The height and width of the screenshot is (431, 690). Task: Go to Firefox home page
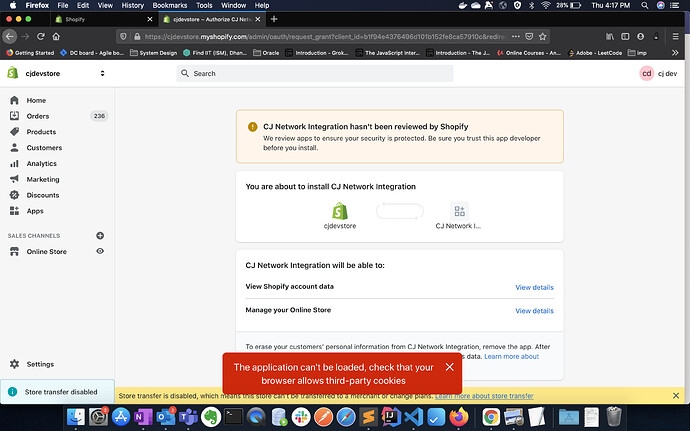(x=56, y=37)
